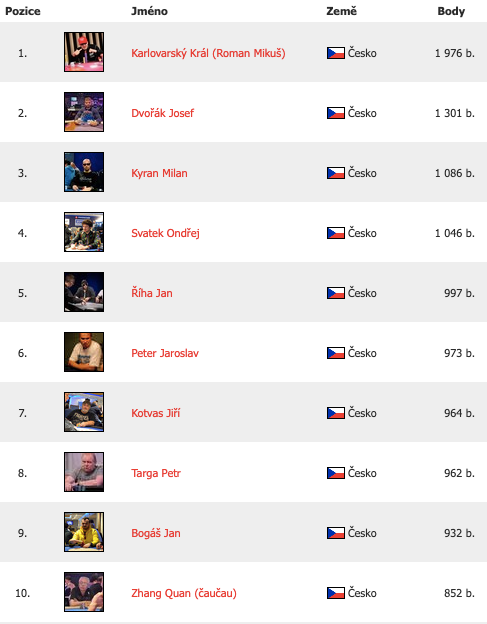The width and height of the screenshot is (487, 624).
Task: Select Bogáš Jan name link
Action: coord(156,533)
